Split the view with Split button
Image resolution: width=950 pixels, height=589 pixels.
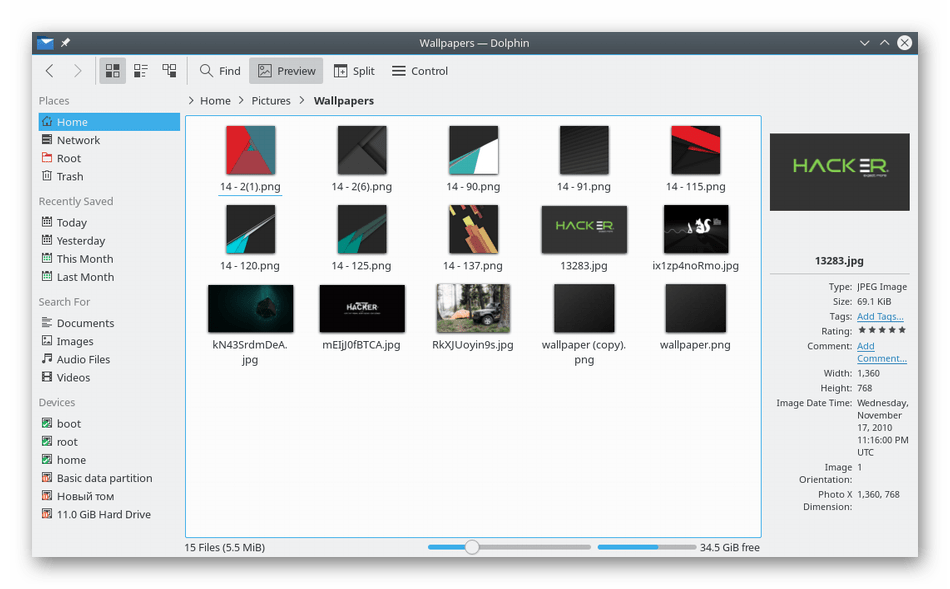pyautogui.click(x=354, y=71)
